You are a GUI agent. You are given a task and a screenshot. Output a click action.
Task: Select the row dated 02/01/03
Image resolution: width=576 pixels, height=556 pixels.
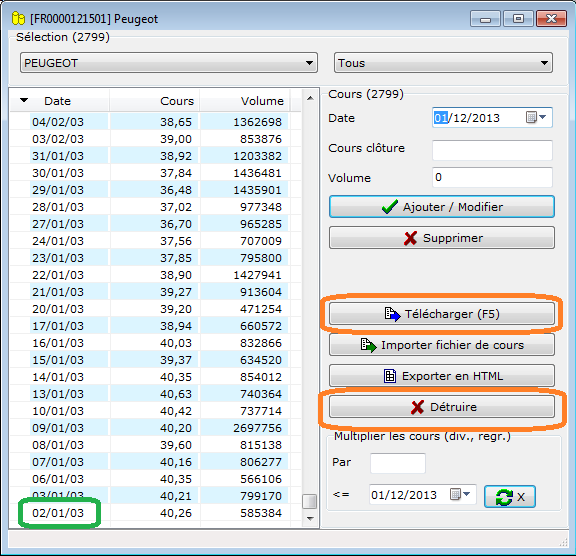155,513
